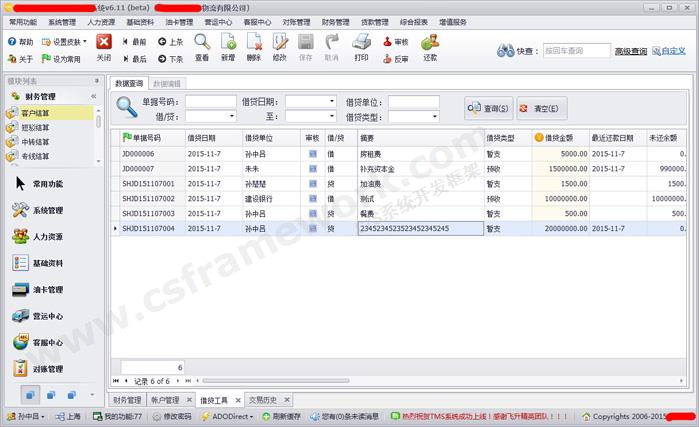Image resolution: width=699 pixels, height=427 pixels.
Task: Toggle the 审核 checkbox for row SHJD151107002
Action: click(312, 199)
